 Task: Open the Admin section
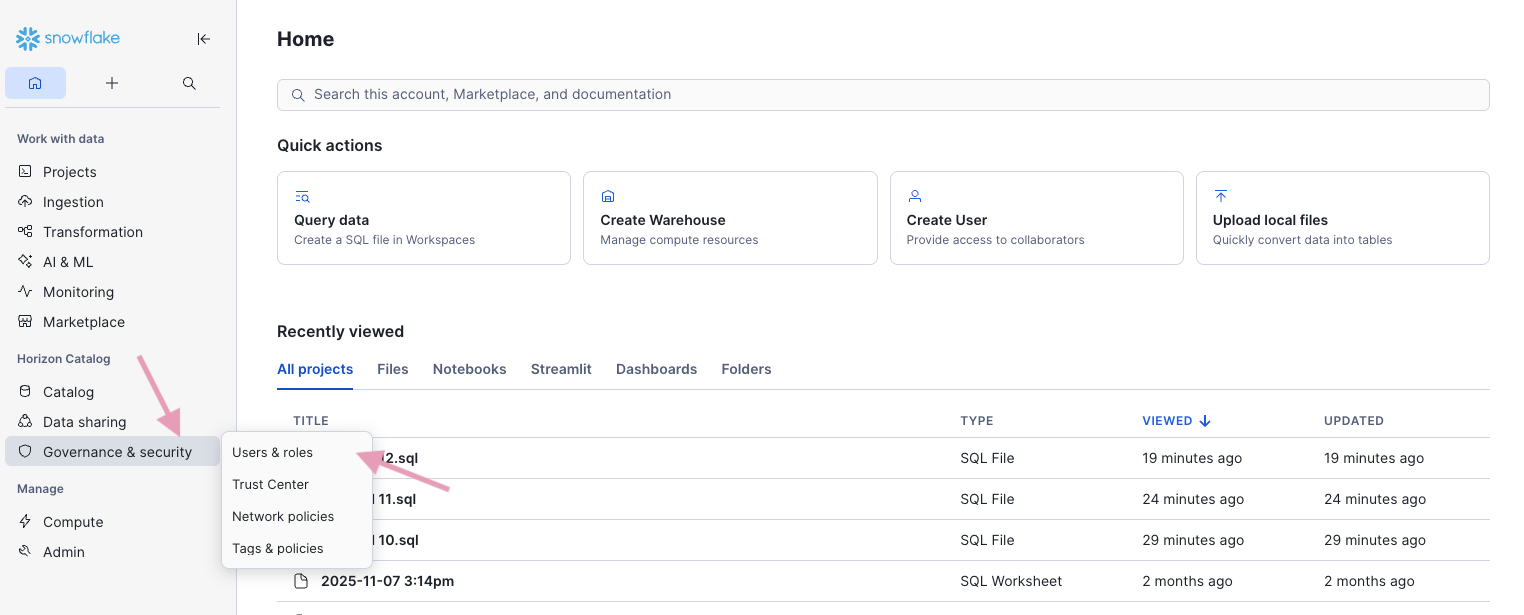click(63, 552)
